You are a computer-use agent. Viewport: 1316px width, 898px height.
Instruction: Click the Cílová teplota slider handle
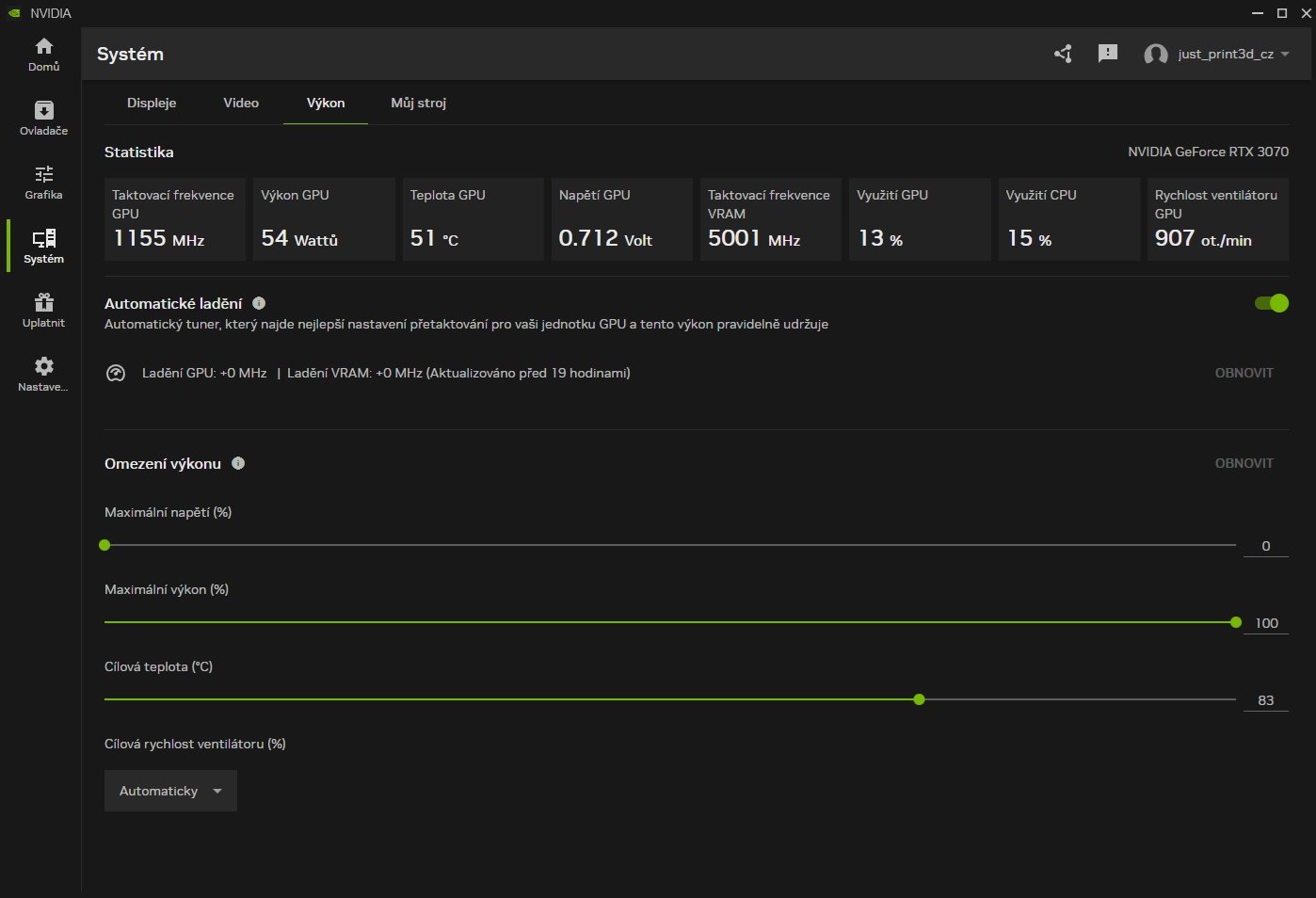[919, 699]
